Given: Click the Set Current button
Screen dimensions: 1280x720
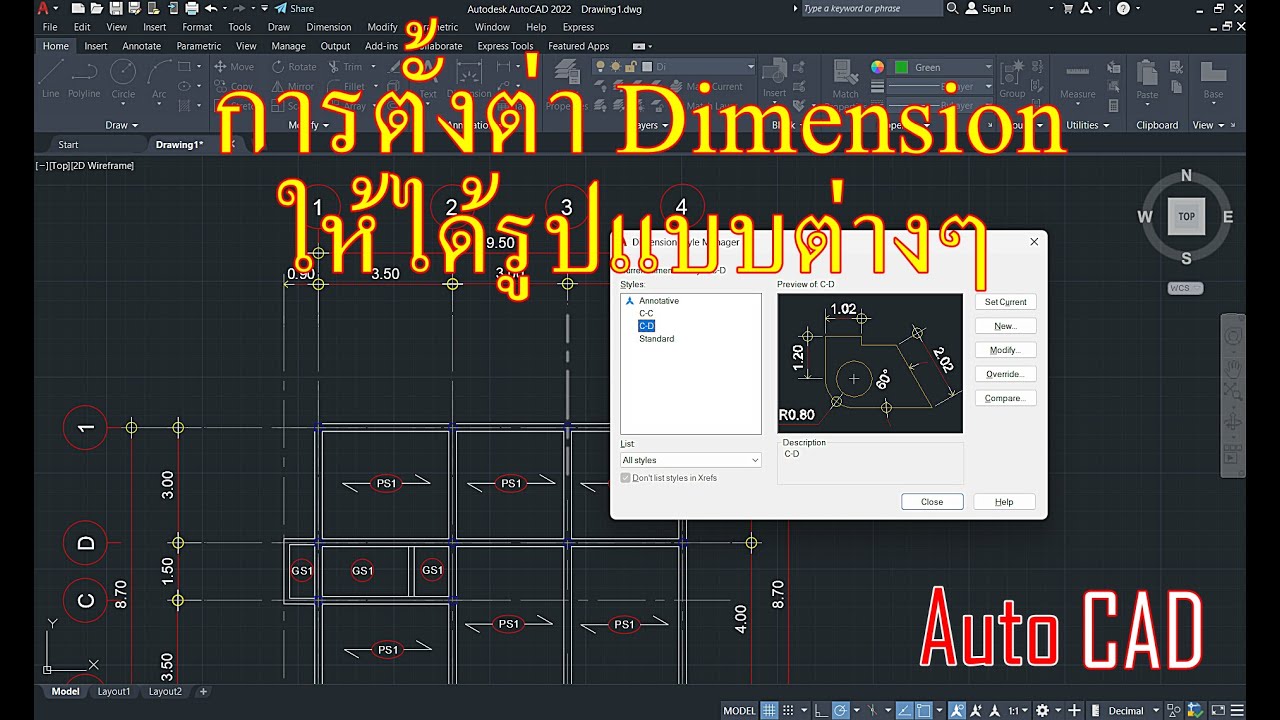Looking at the screenshot, I should [x=1005, y=302].
